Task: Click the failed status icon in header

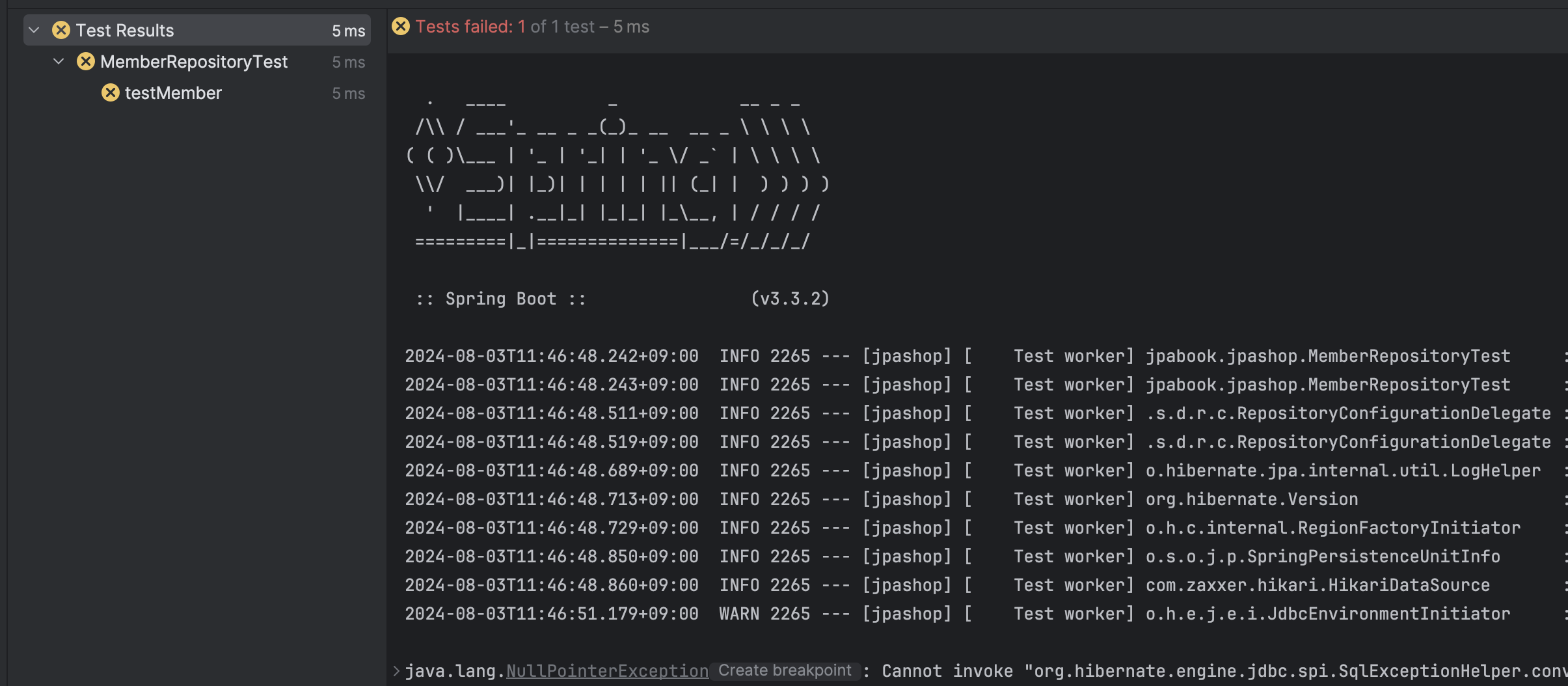Action: tap(401, 26)
